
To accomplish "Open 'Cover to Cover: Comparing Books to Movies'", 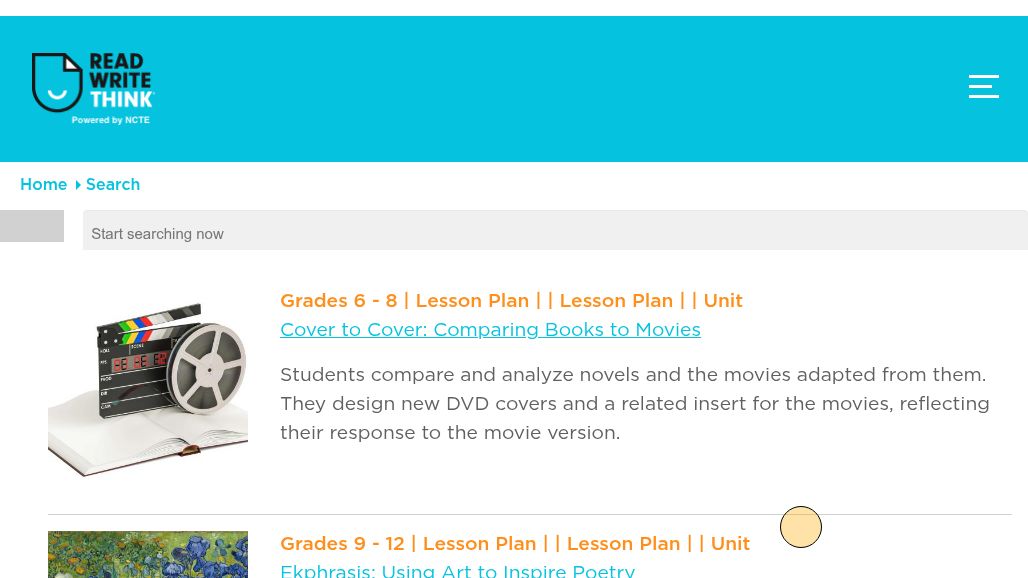I will click(x=490, y=330).
